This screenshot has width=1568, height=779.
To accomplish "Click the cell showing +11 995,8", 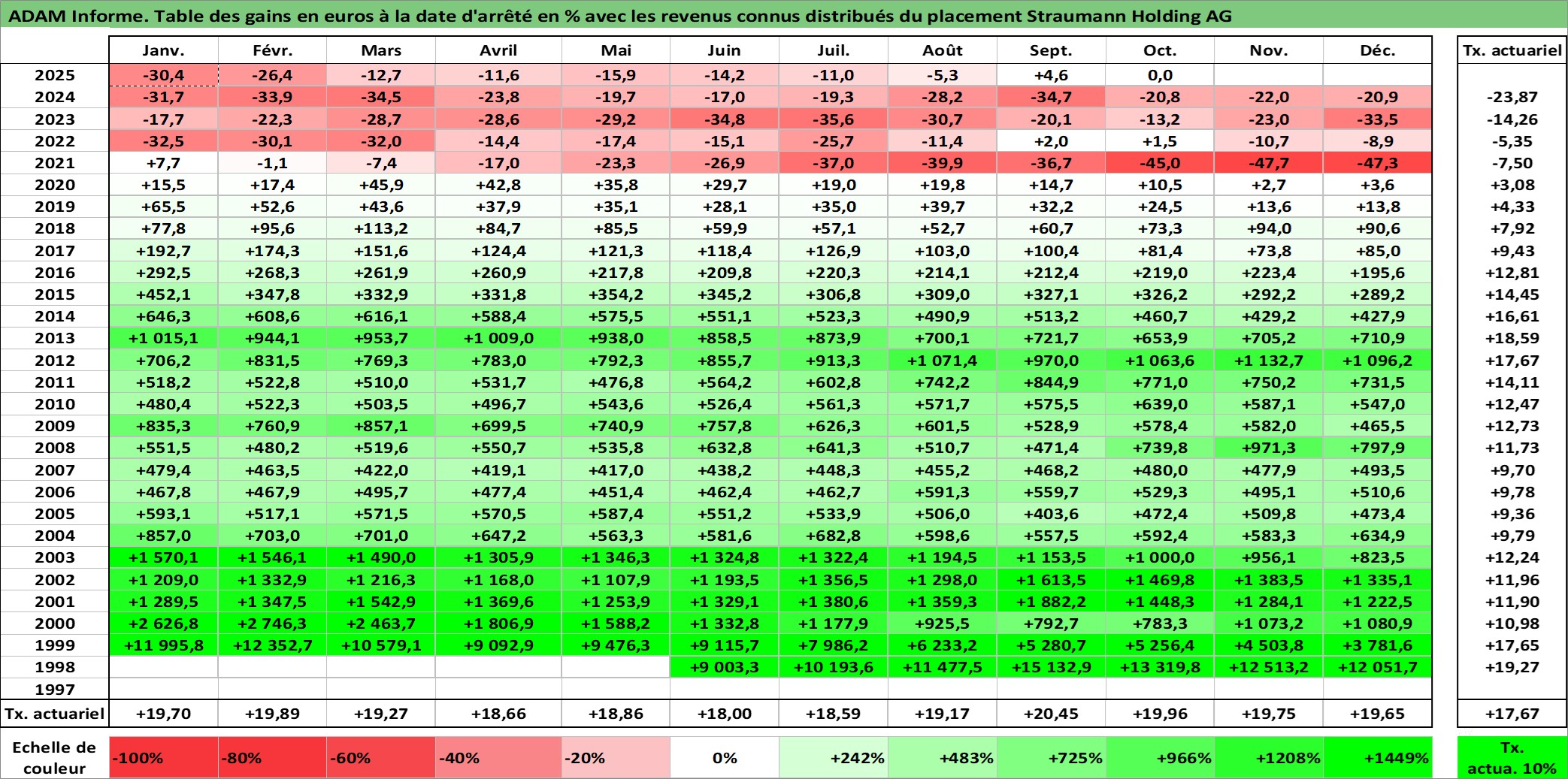I will (x=163, y=645).
